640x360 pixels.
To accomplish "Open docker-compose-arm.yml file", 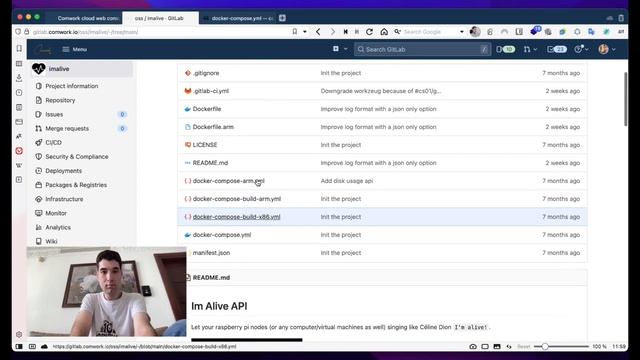I will [229, 181].
